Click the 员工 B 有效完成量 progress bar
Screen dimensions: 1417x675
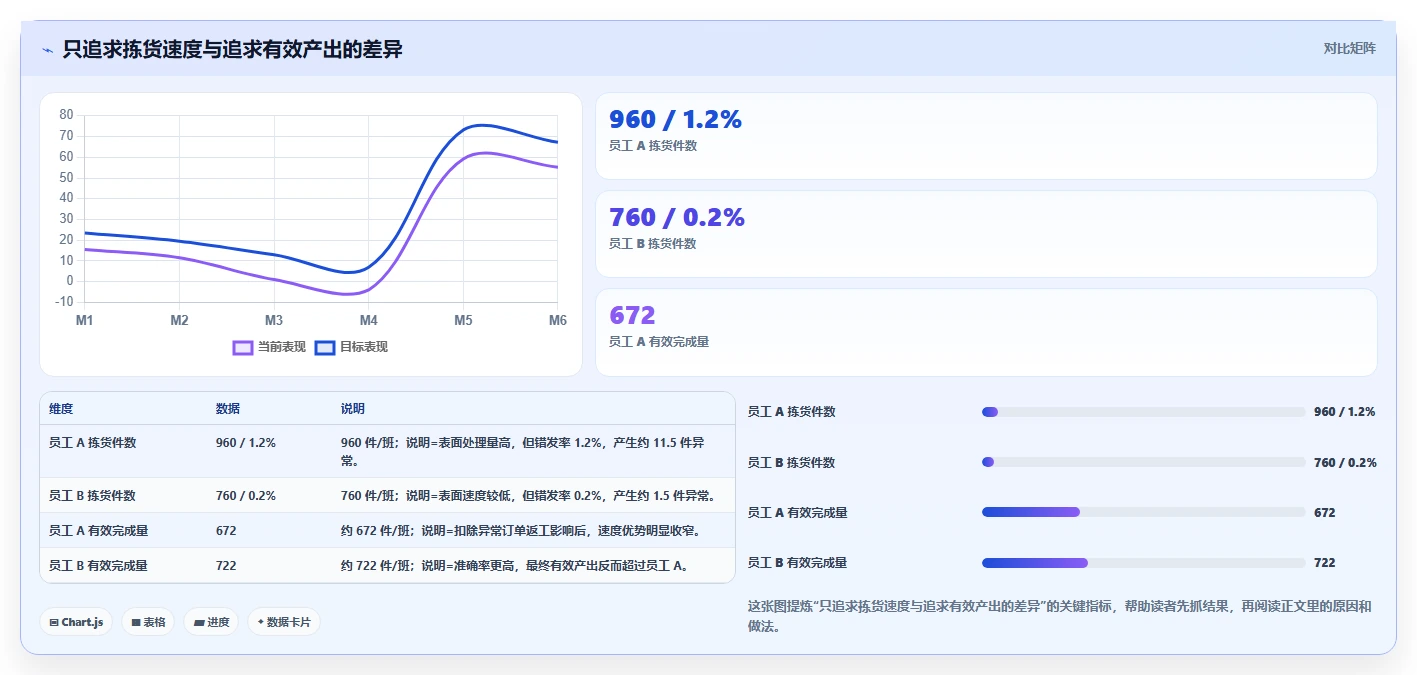[1144, 563]
